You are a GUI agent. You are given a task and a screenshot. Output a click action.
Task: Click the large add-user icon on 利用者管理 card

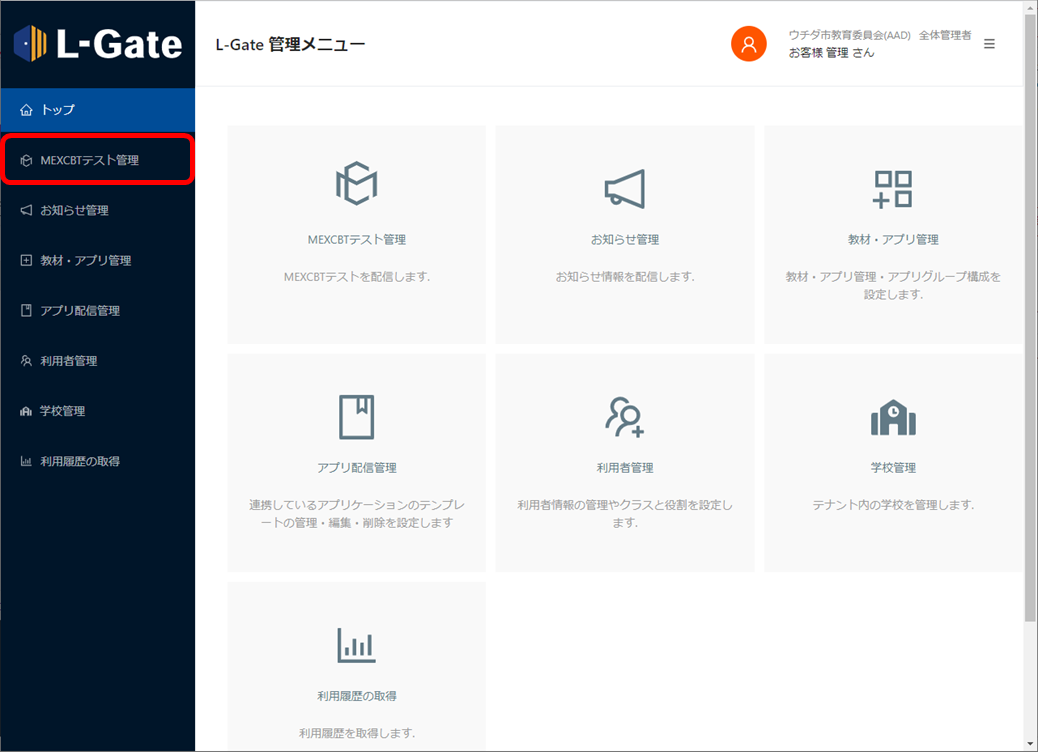tap(624, 417)
